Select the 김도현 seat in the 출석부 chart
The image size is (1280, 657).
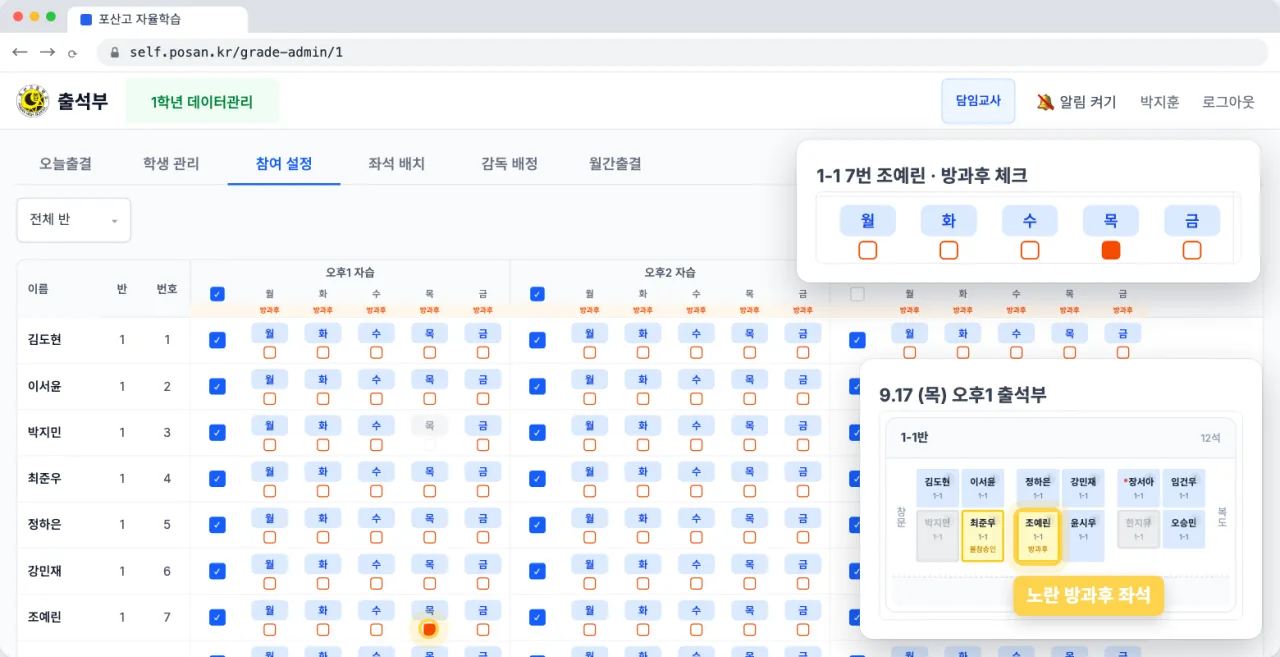[x=937, y=487]
